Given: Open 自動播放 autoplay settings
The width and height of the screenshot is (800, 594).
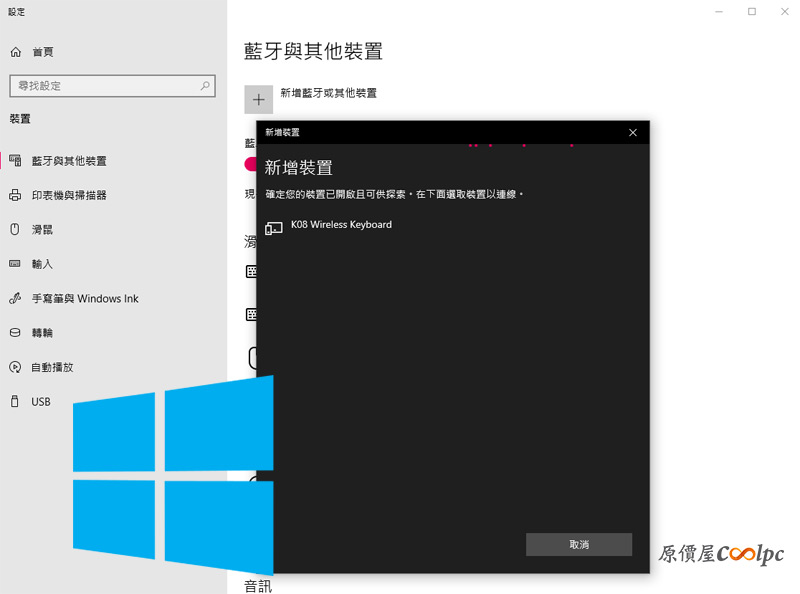Looking at the screenshot, I should point(52,367).
